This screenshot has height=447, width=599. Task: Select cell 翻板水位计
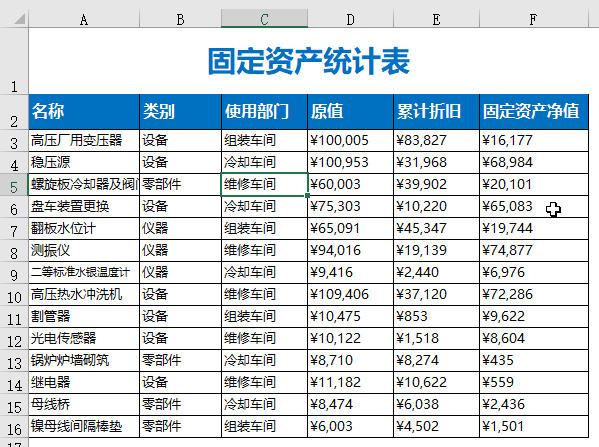click(x=84, y=229)
